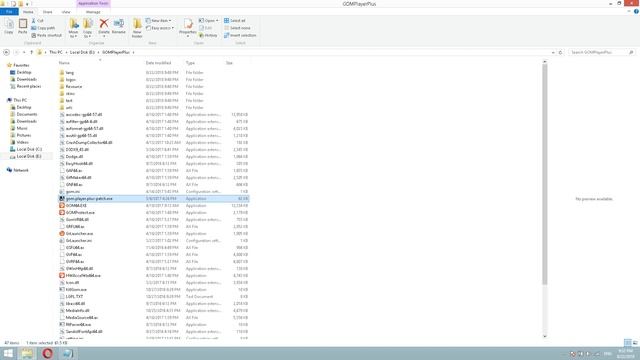Select Network in the navigation pane
Image resolution: width=640 pixels, height=360 pixels.
pyautogui.click(x=21, y=170)
